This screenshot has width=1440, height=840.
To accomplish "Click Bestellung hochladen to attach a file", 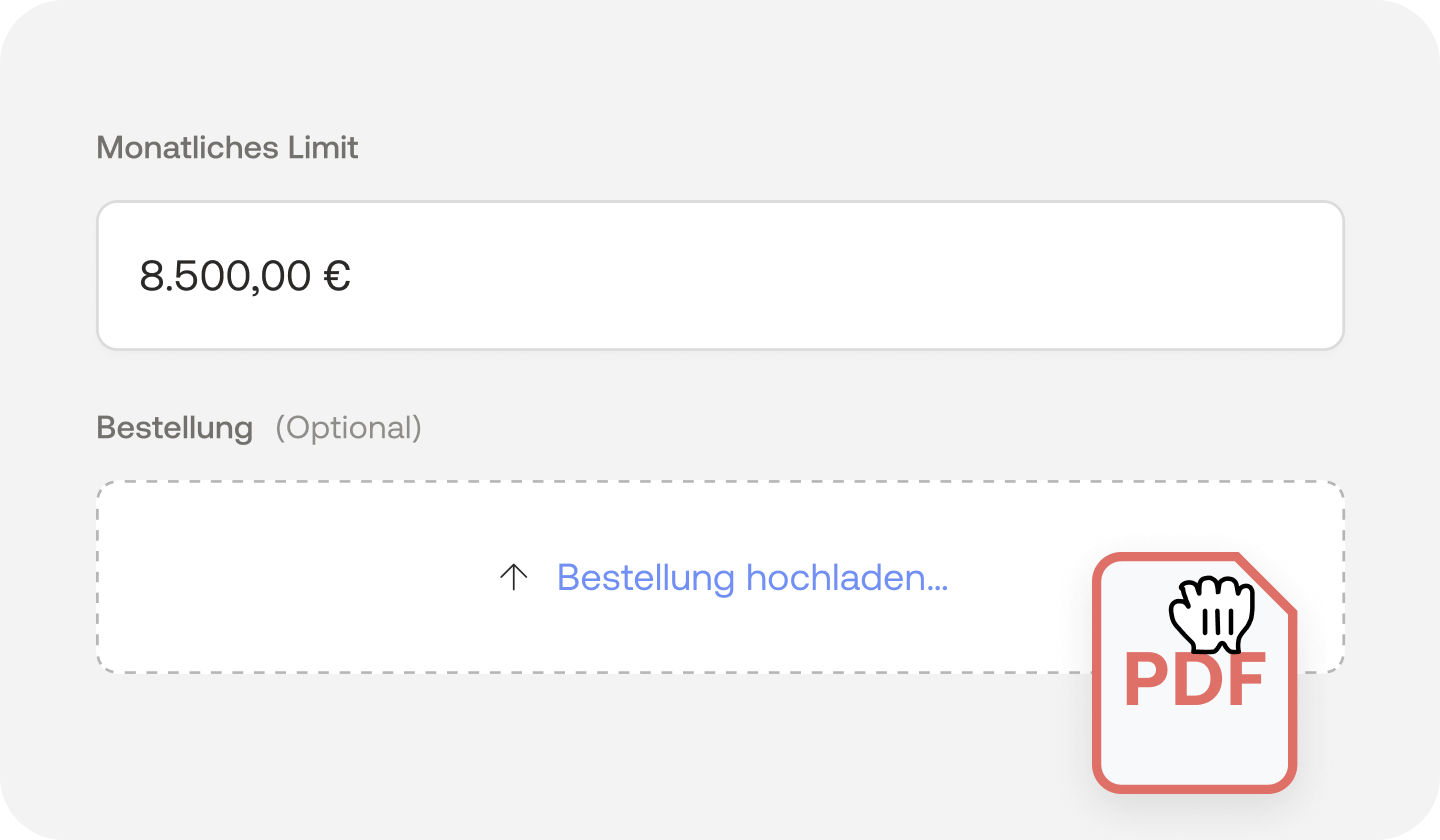I will (x=753, y=578).
